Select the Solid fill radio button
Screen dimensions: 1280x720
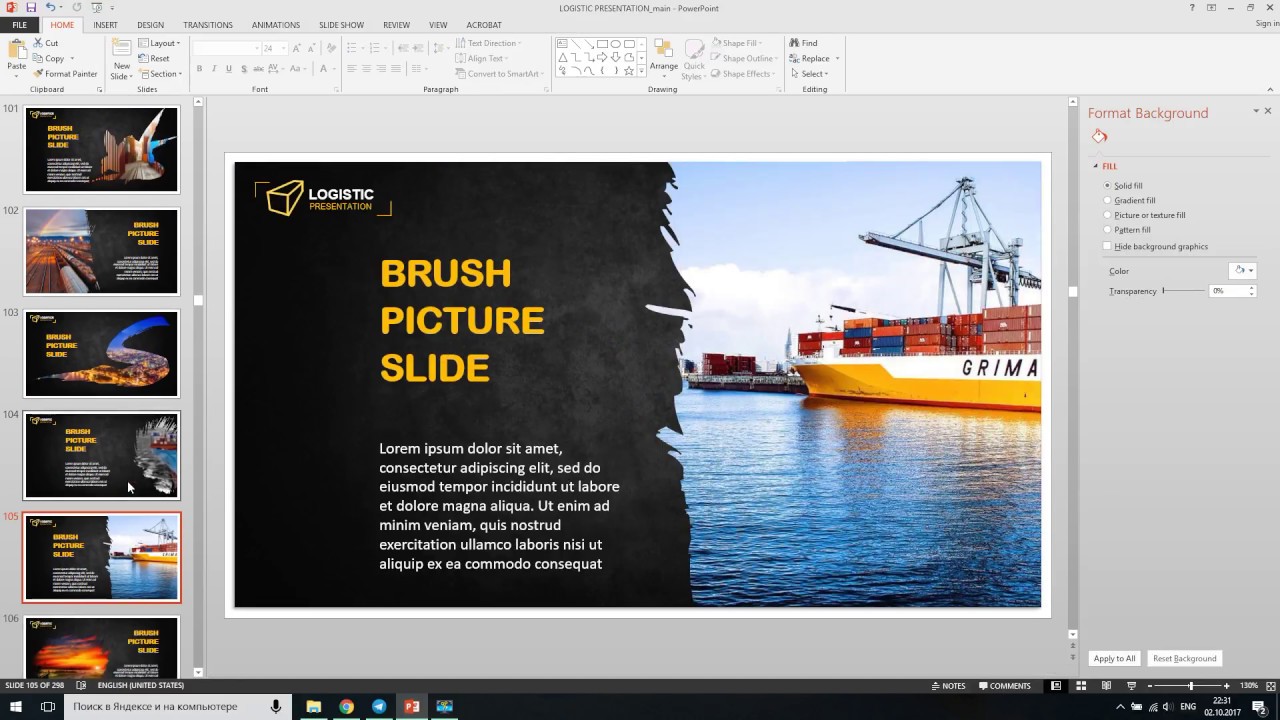pos(1107,186)
